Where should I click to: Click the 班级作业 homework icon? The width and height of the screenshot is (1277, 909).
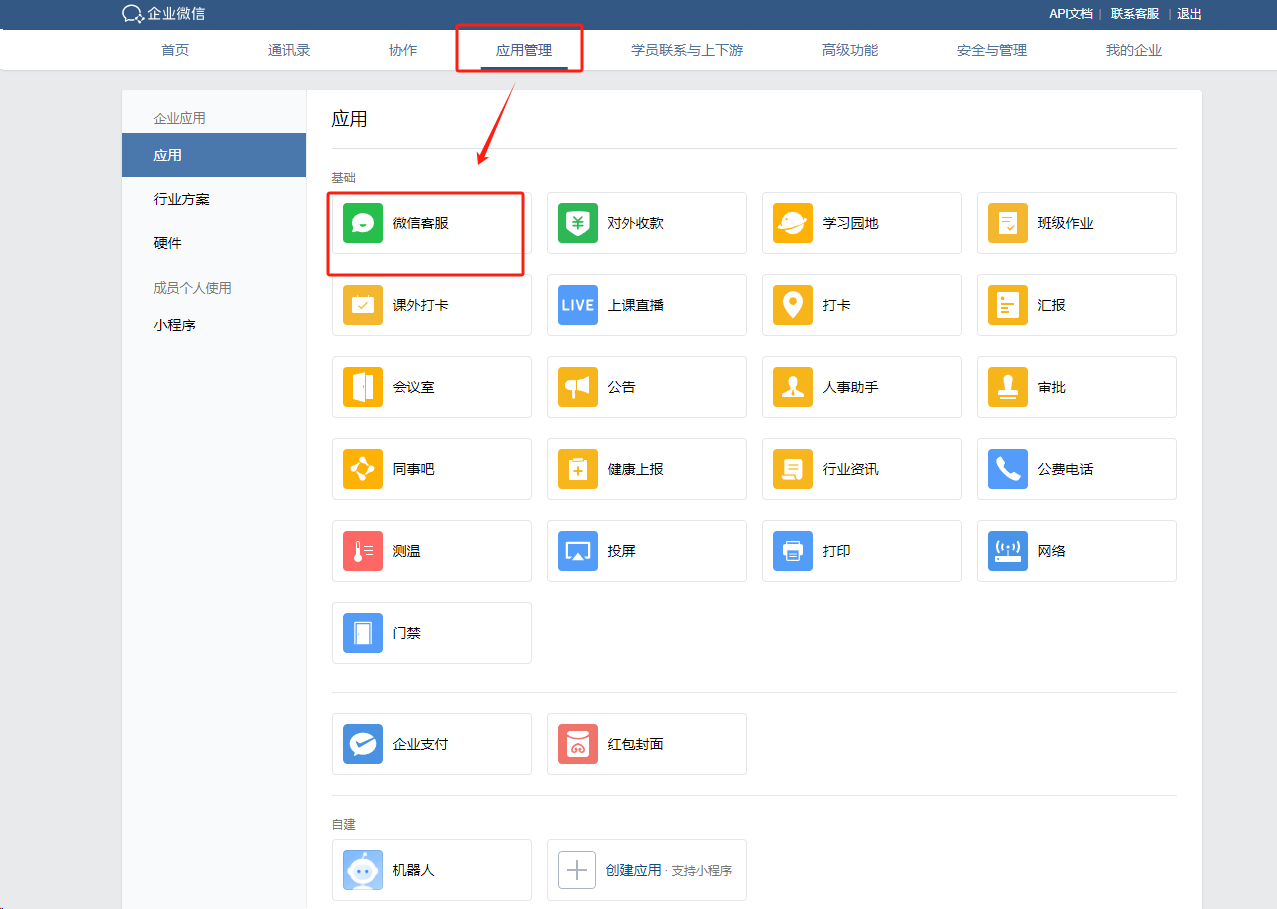(1008, 223)
